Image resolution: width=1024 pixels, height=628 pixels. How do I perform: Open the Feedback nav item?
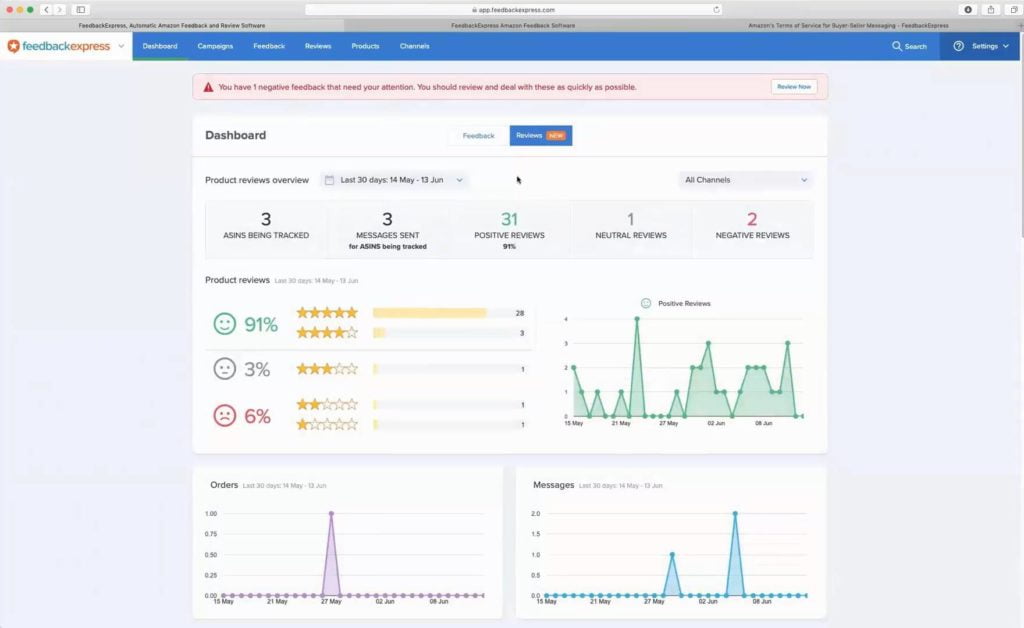[269, 46]
